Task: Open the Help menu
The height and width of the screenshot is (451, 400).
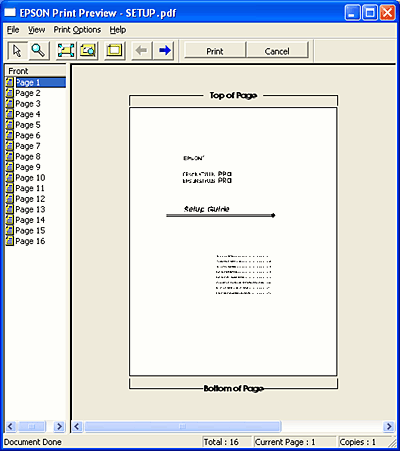Action: (118, 30)
